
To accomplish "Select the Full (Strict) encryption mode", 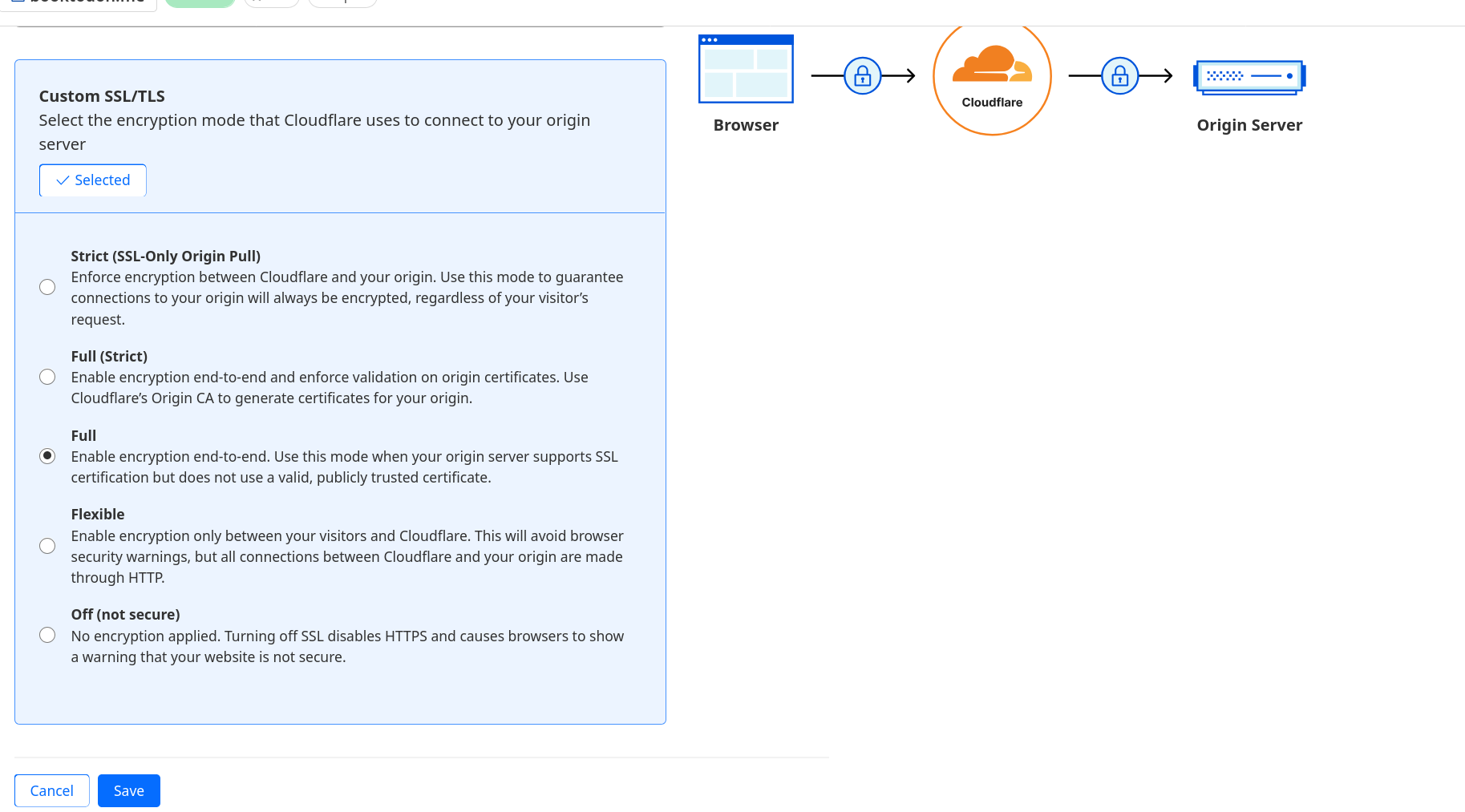I will (47, 377).
